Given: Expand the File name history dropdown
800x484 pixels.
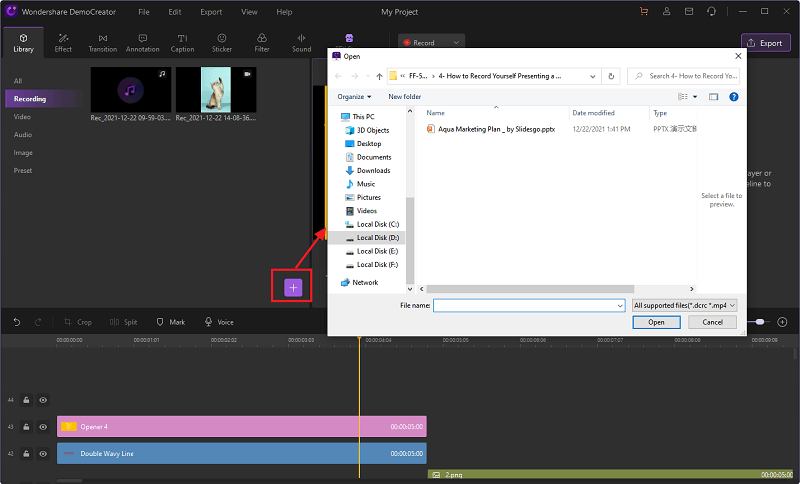Looking at the screenshot, I should (x=620, y=305).
